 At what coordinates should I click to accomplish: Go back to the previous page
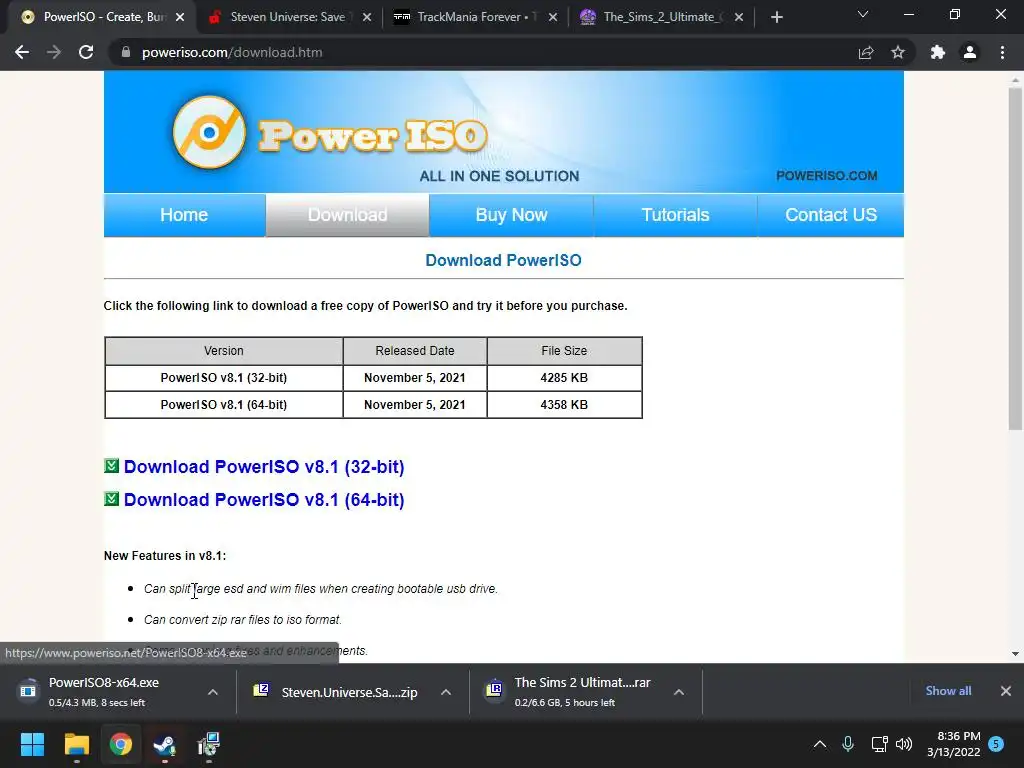click(x=22, y=52)
